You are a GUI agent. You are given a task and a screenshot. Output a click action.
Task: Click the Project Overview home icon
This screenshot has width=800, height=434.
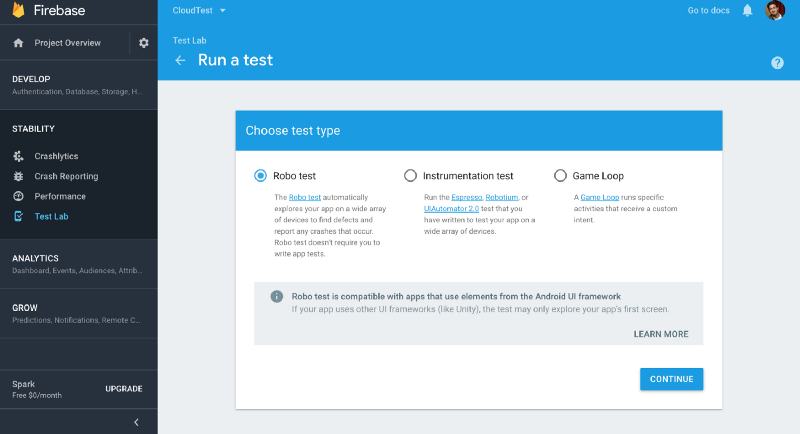coord(18,43)
